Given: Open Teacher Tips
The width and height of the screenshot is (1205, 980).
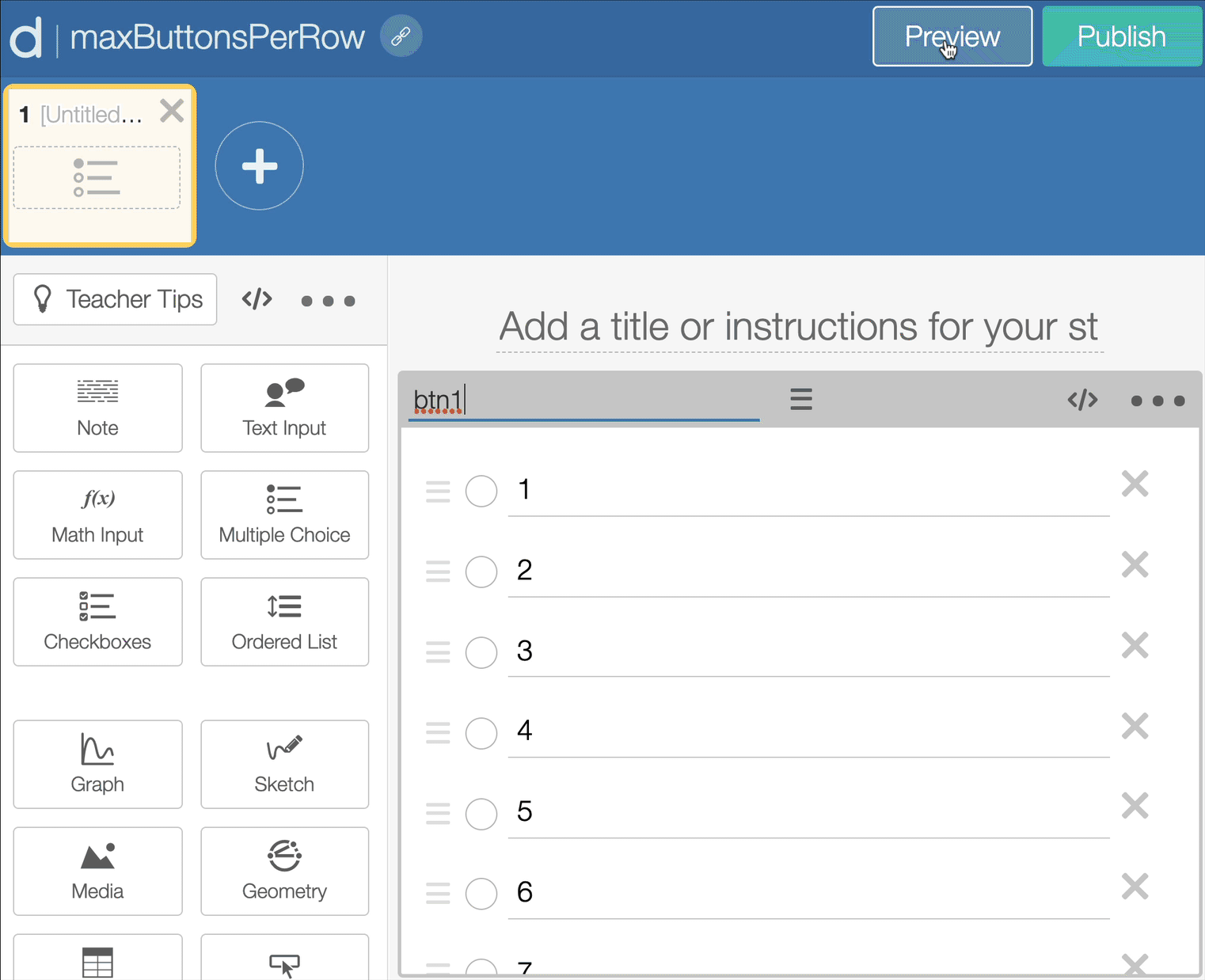Looking at the screenshot, I should [x=116, y=299].
